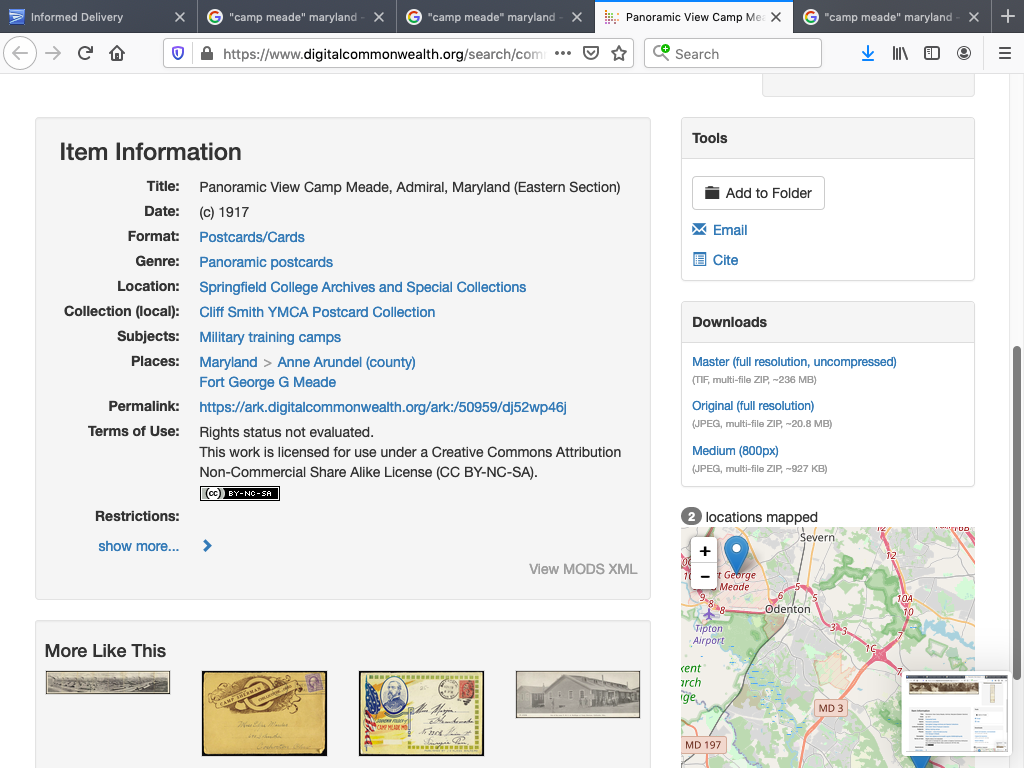Open the Cliff Smith YMCA Postcard Collection link

point(317,312)
